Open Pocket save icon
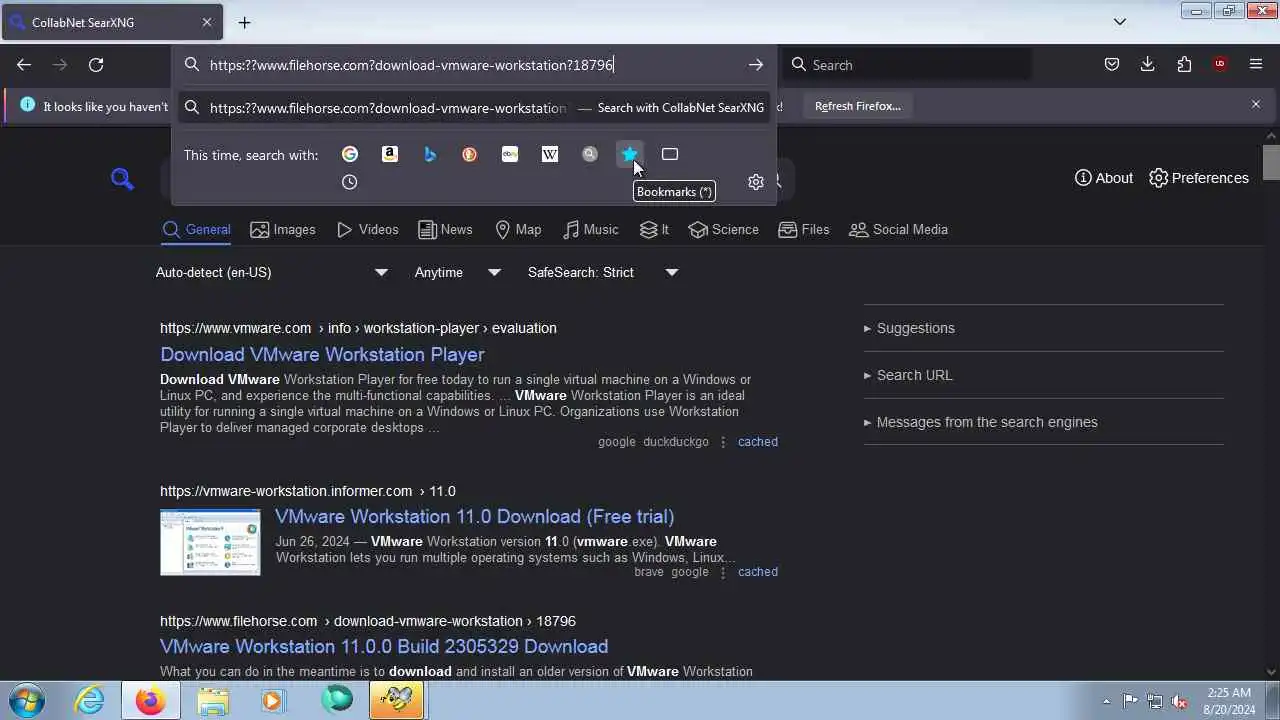1280x720 pixels. pyautogui.click(x=1112, y=65)
